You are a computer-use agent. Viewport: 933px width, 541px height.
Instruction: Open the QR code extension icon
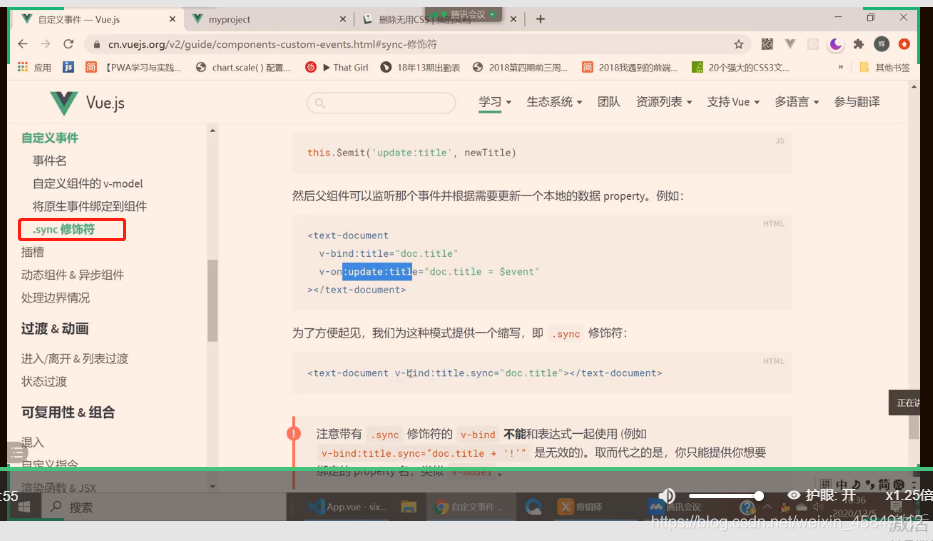(x=767, y=44)
